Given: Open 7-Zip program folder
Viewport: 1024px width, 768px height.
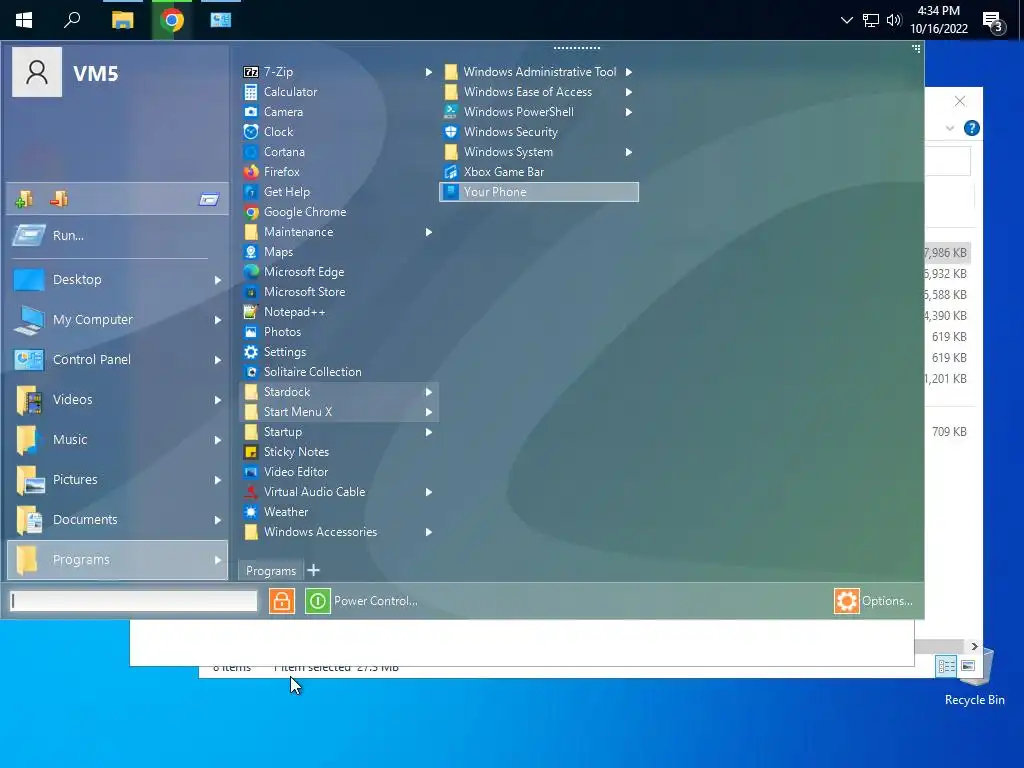Looking at the screenshot, I should click(338, 72).
